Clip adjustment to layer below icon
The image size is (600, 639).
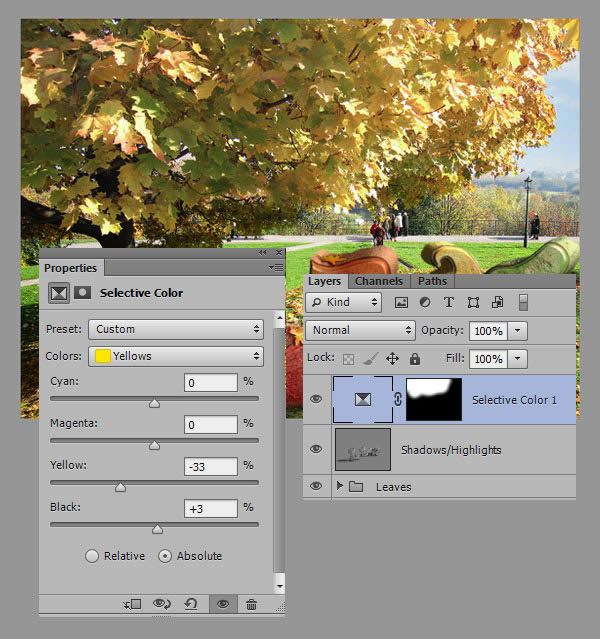[133, 604]
